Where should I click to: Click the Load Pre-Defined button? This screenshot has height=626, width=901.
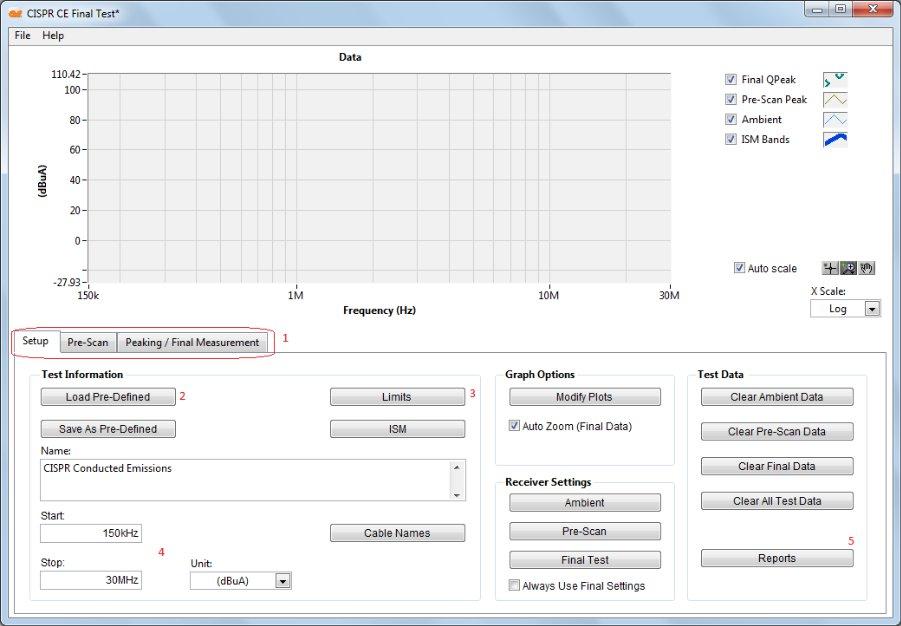(108, 397)
